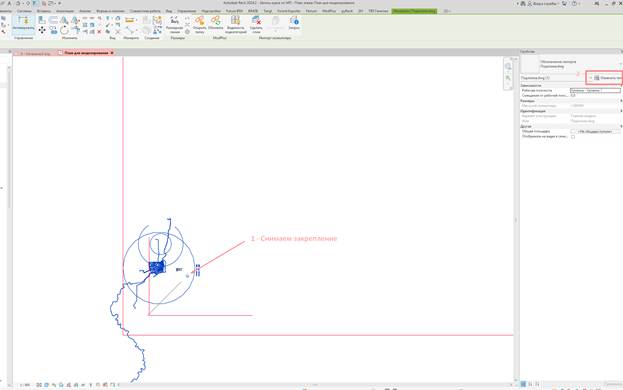Image resolution: width=623 pixels, height=390 pixels.
Task: Select the Rotate tool in the ribbon
Action: click(x=64, y=30)
